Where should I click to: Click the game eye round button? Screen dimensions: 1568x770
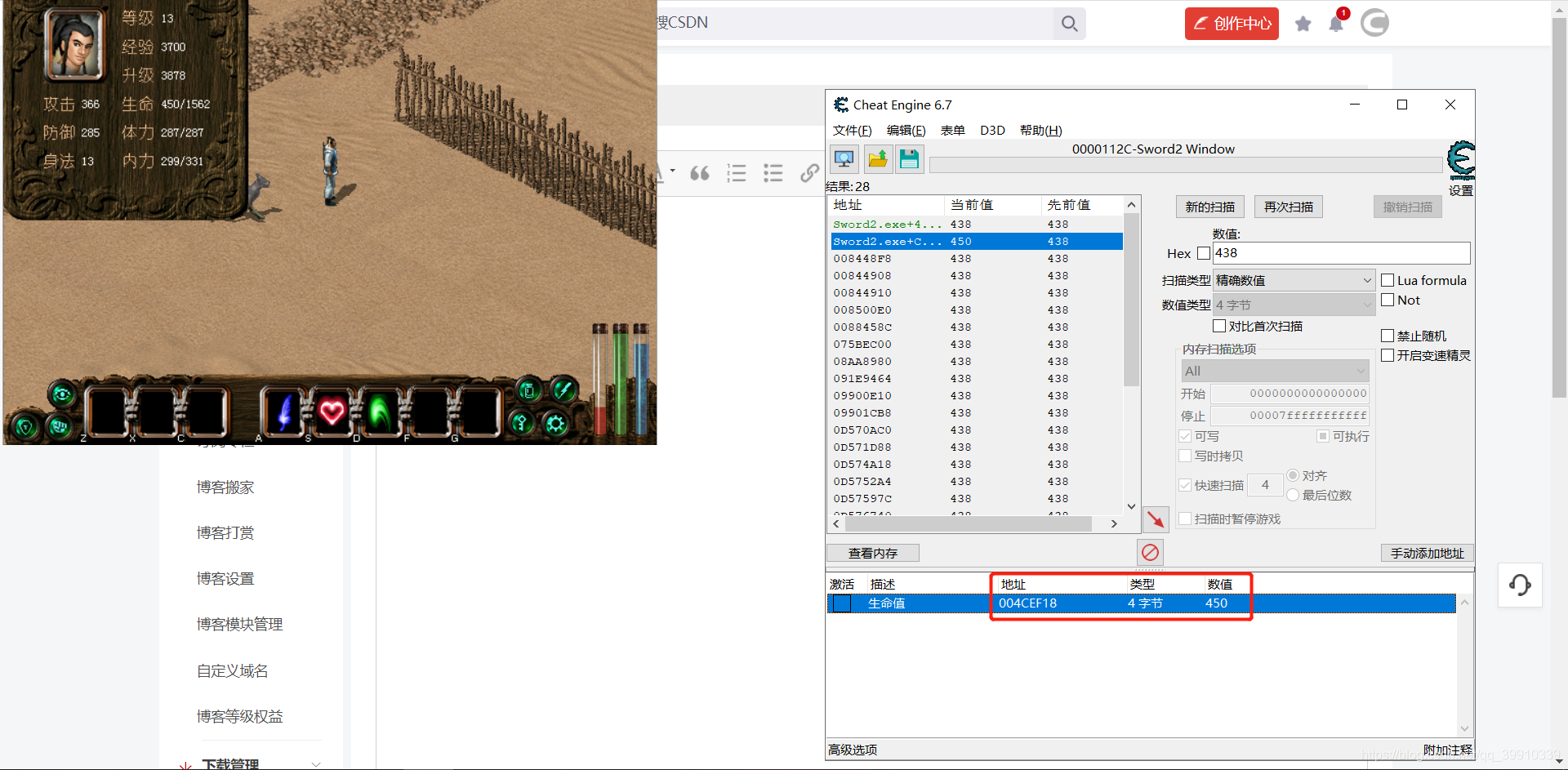(x=62, y=396)
